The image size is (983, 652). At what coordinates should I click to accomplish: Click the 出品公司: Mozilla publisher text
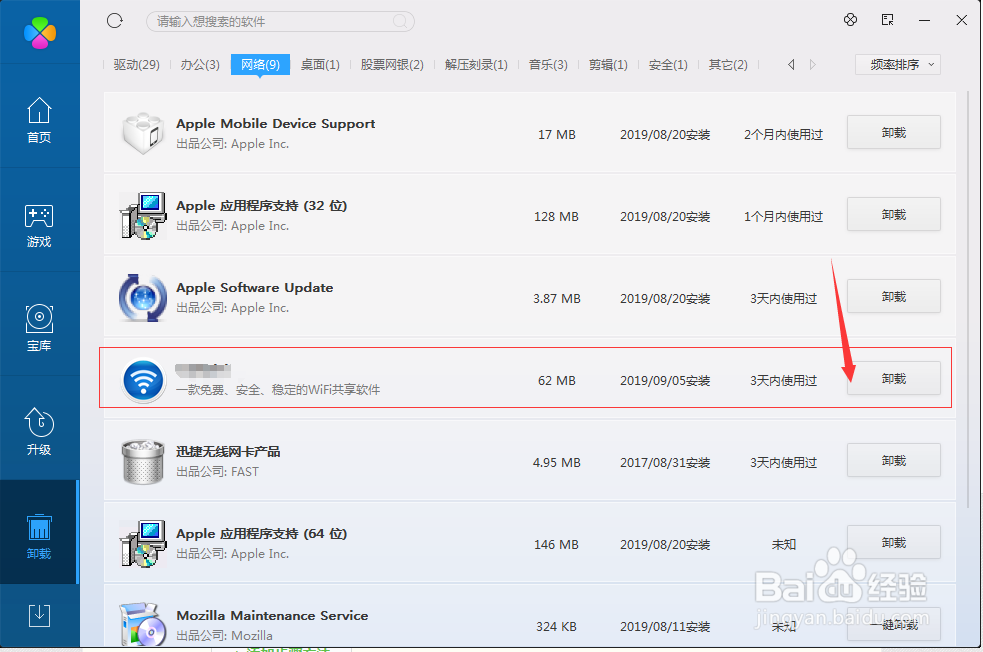(x=224, y=635)
